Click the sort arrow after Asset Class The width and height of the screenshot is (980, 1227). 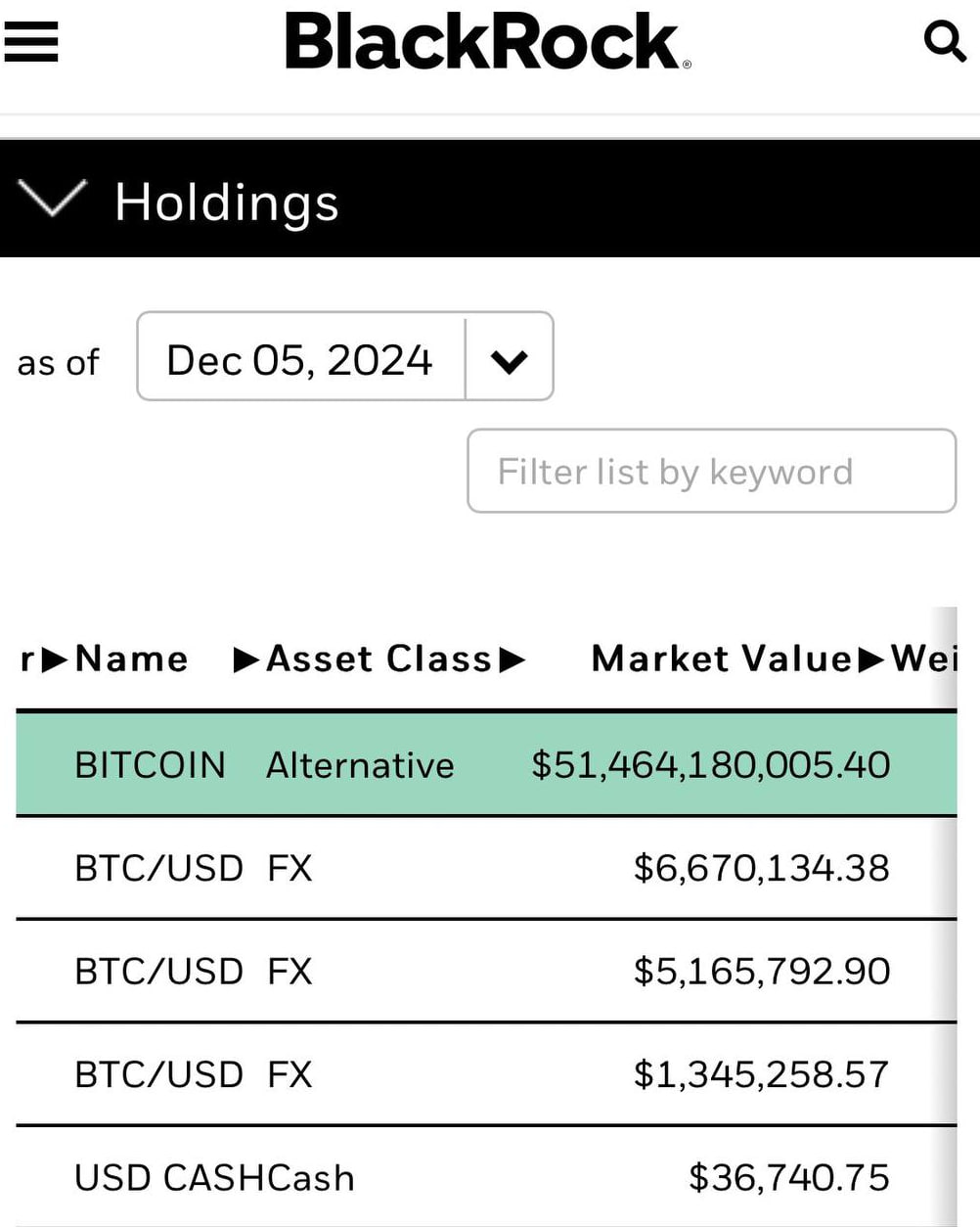[512, 659]
